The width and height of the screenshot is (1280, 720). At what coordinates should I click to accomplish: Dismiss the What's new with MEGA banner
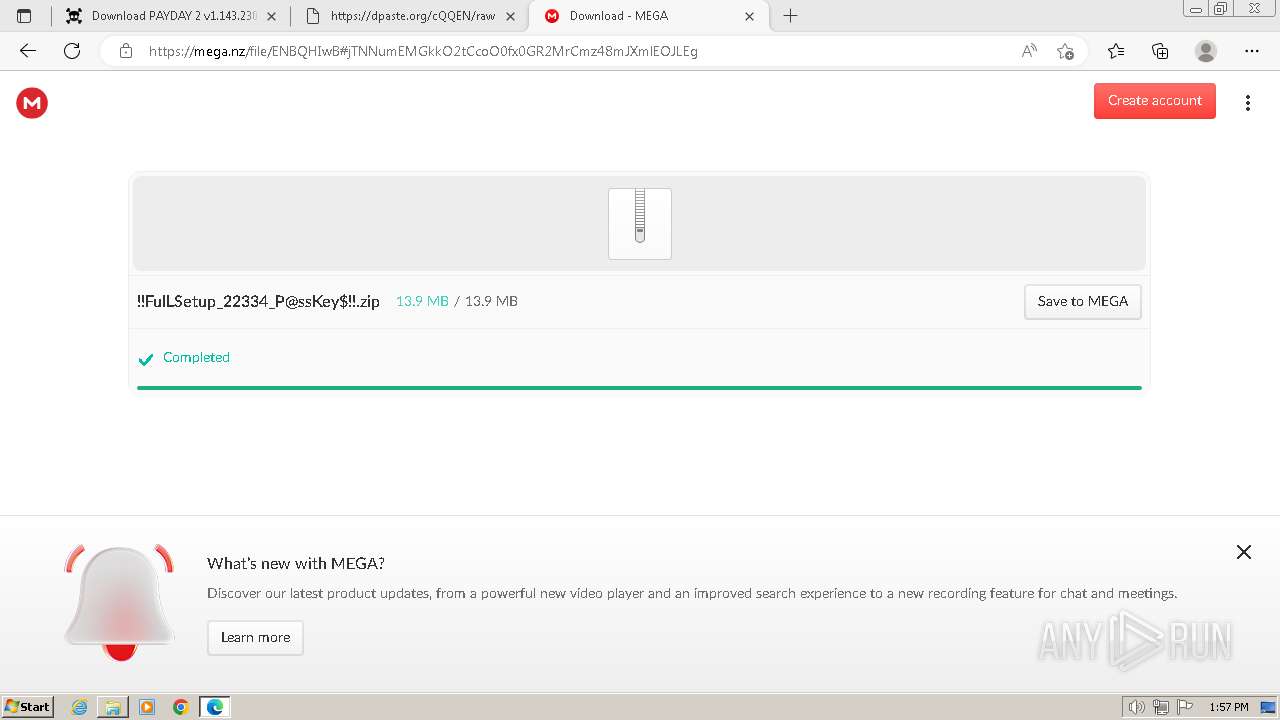(x=1244, y=552)
